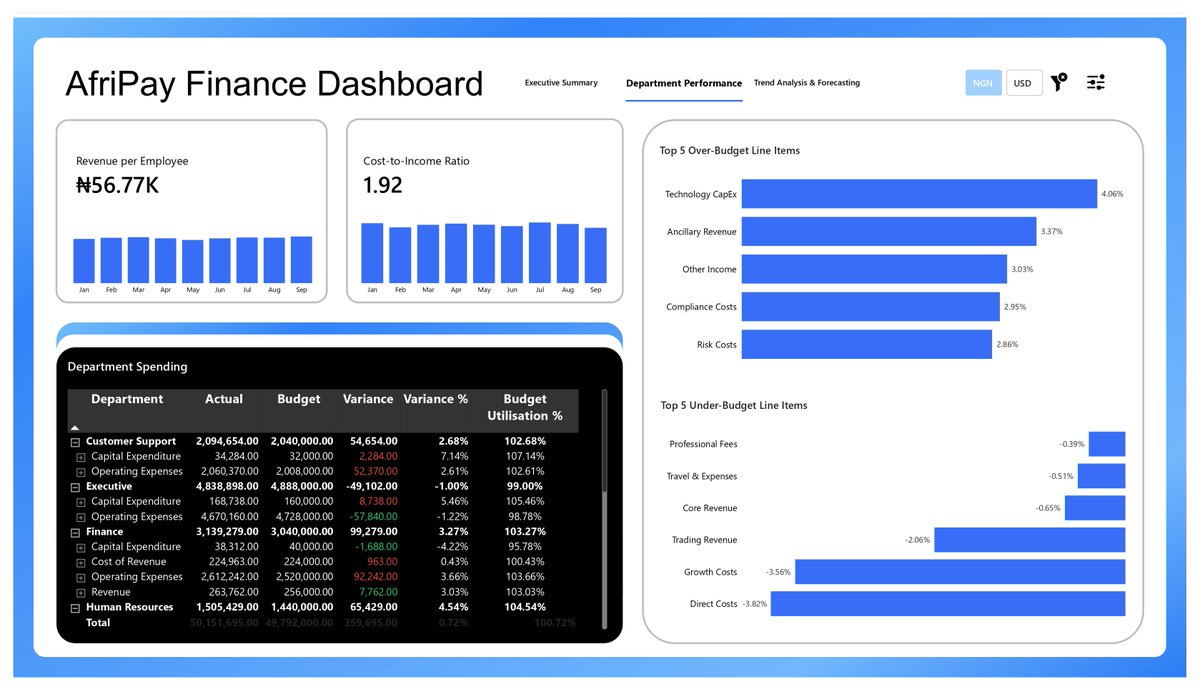Click the Top 5 Under-Budget Line Items title
The height and width of the screenshot is (697, 1200).
[x=734, y=406]
